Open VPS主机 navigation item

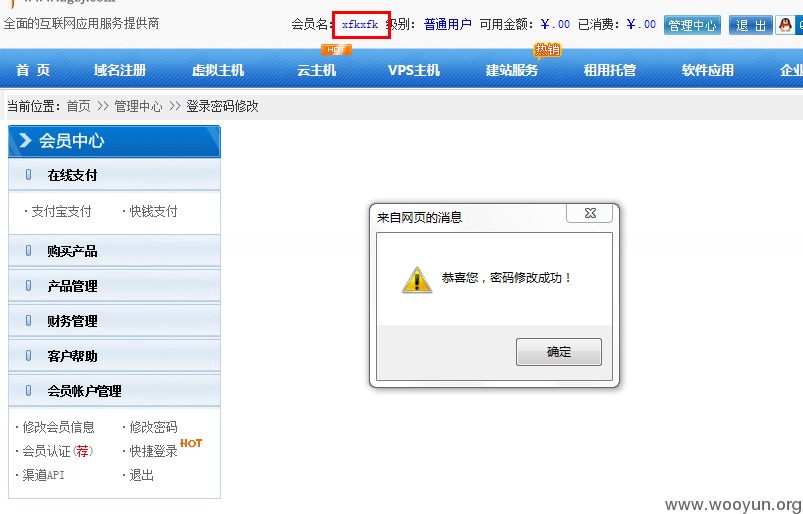[x=414, y=70]
